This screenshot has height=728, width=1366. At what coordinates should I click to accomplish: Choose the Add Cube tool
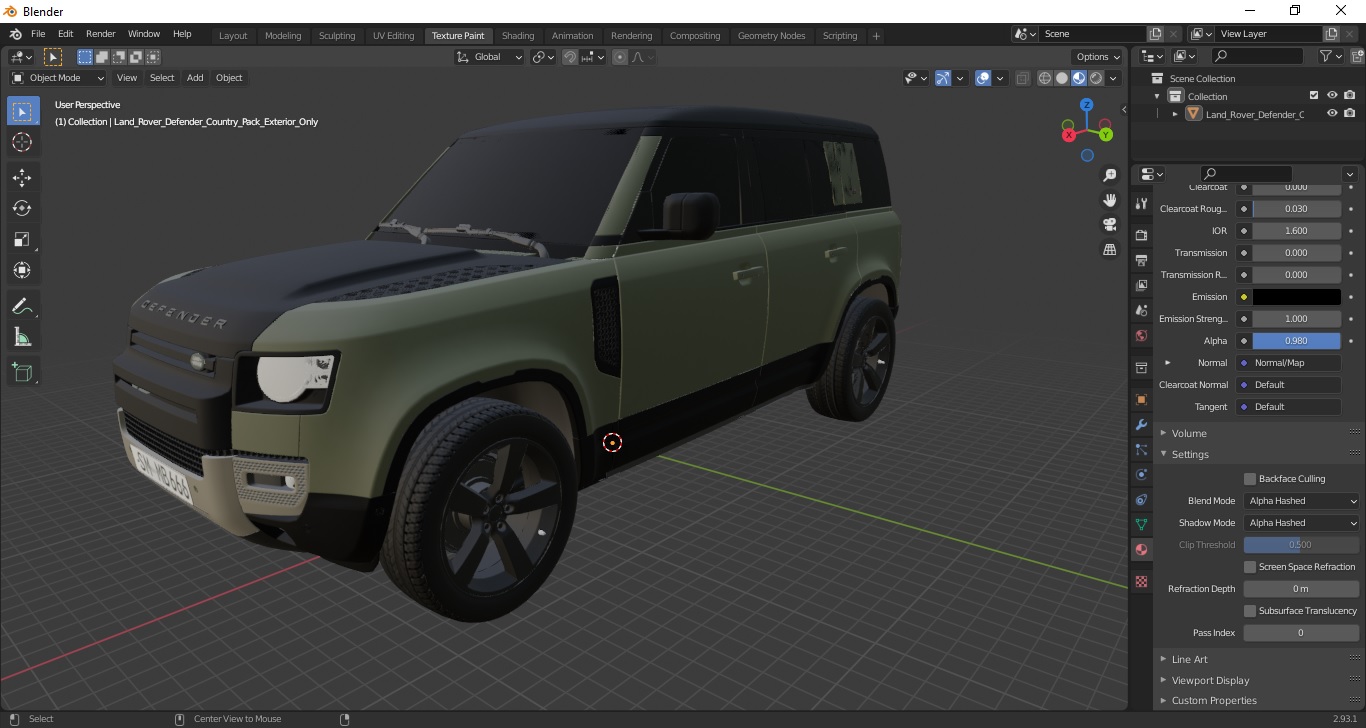tap(22, 372)
